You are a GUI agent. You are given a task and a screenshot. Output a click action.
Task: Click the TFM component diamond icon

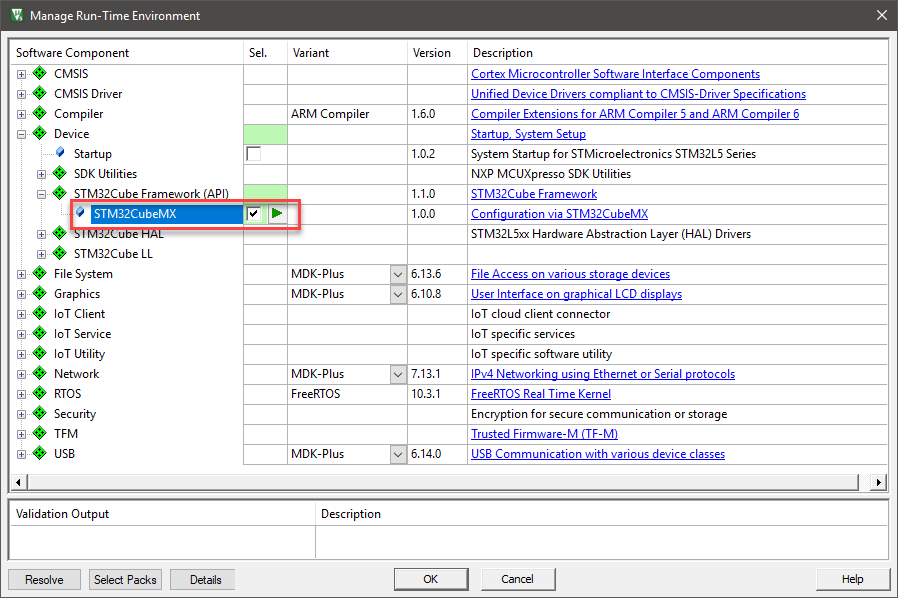point(40,434)
